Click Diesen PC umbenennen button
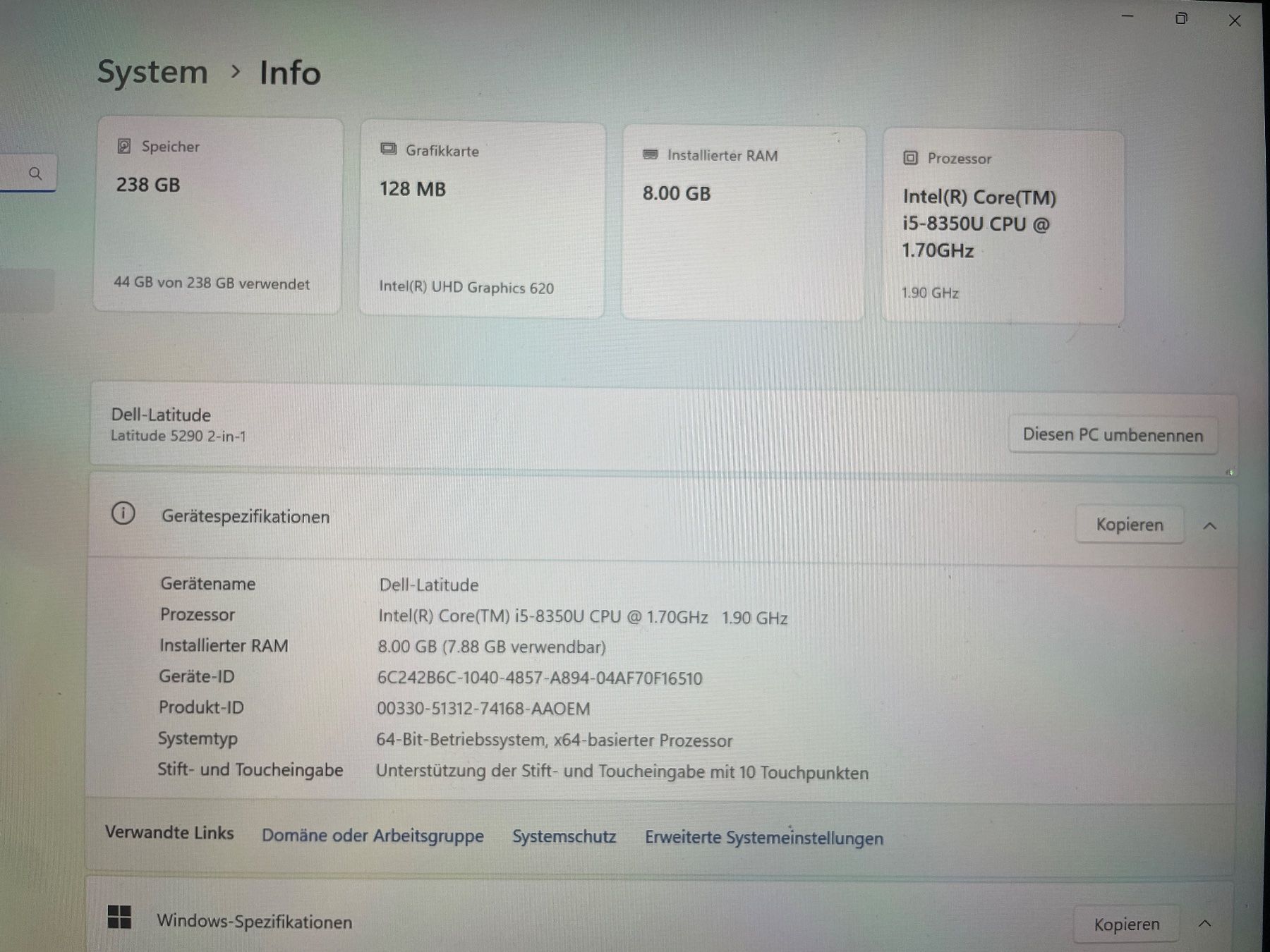 [1113, 434]
